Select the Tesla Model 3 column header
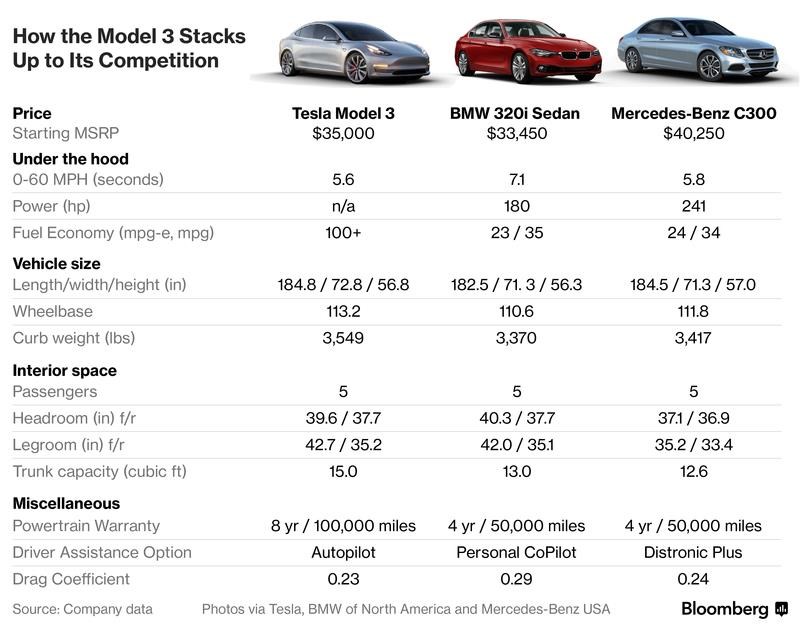Screen dimensions: 800x626 343,113
